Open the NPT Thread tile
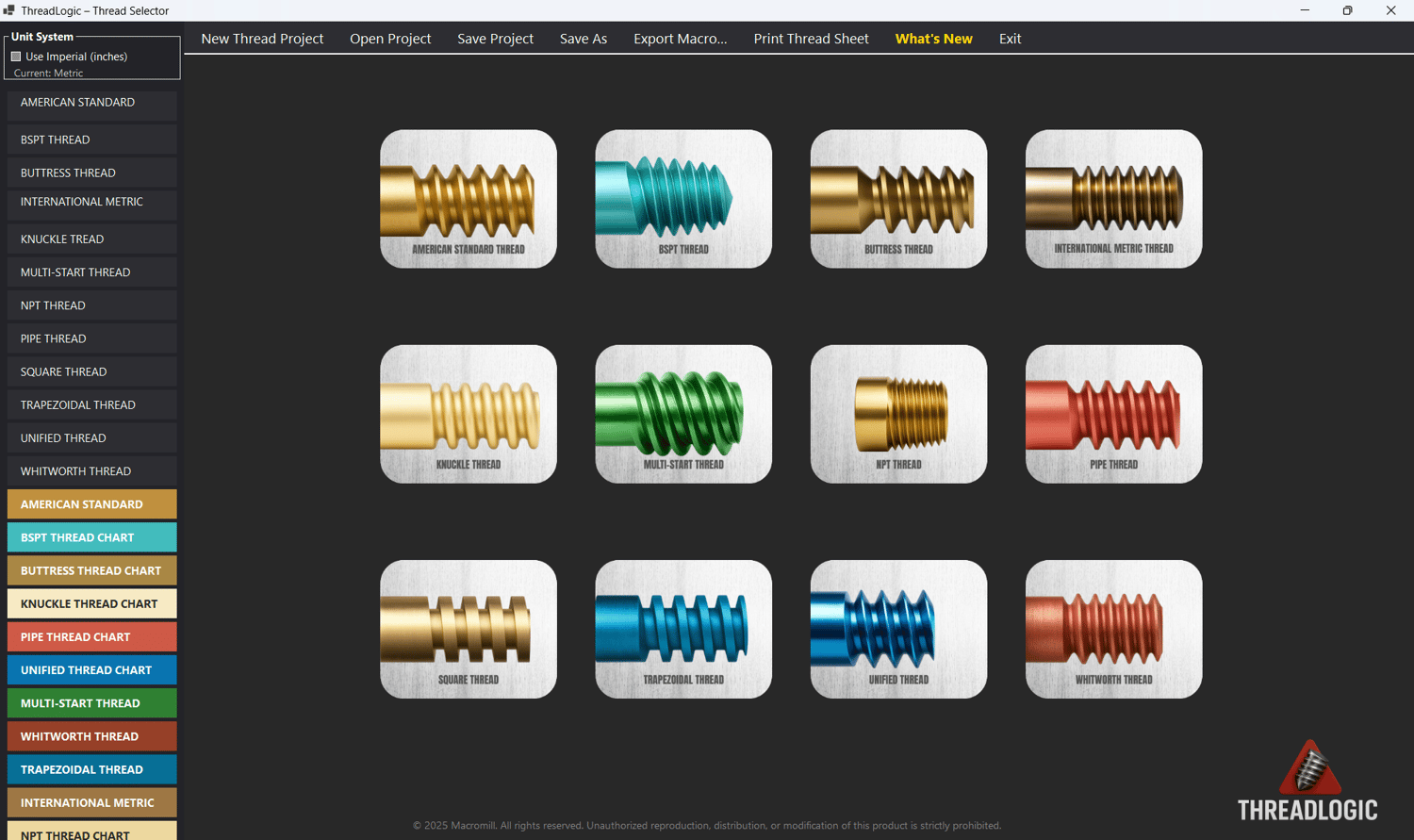The image size is (1414, 840). [x=898, y=414]
